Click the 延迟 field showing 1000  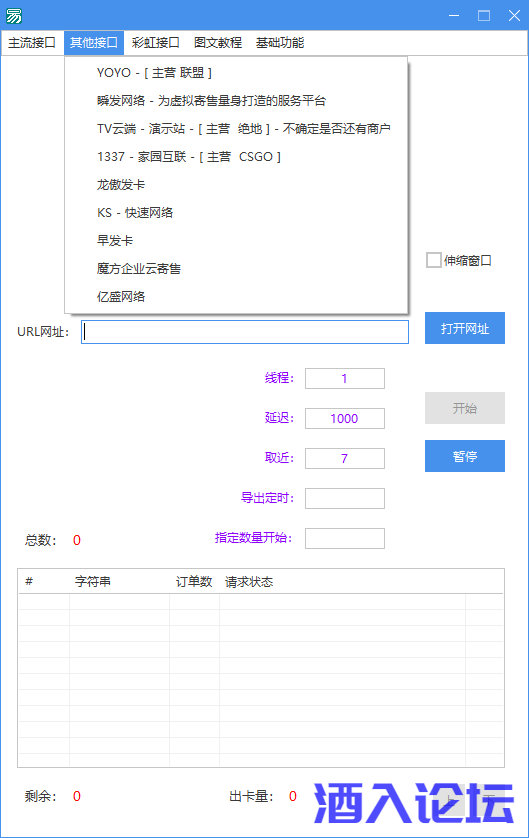(x=345, y=418)
